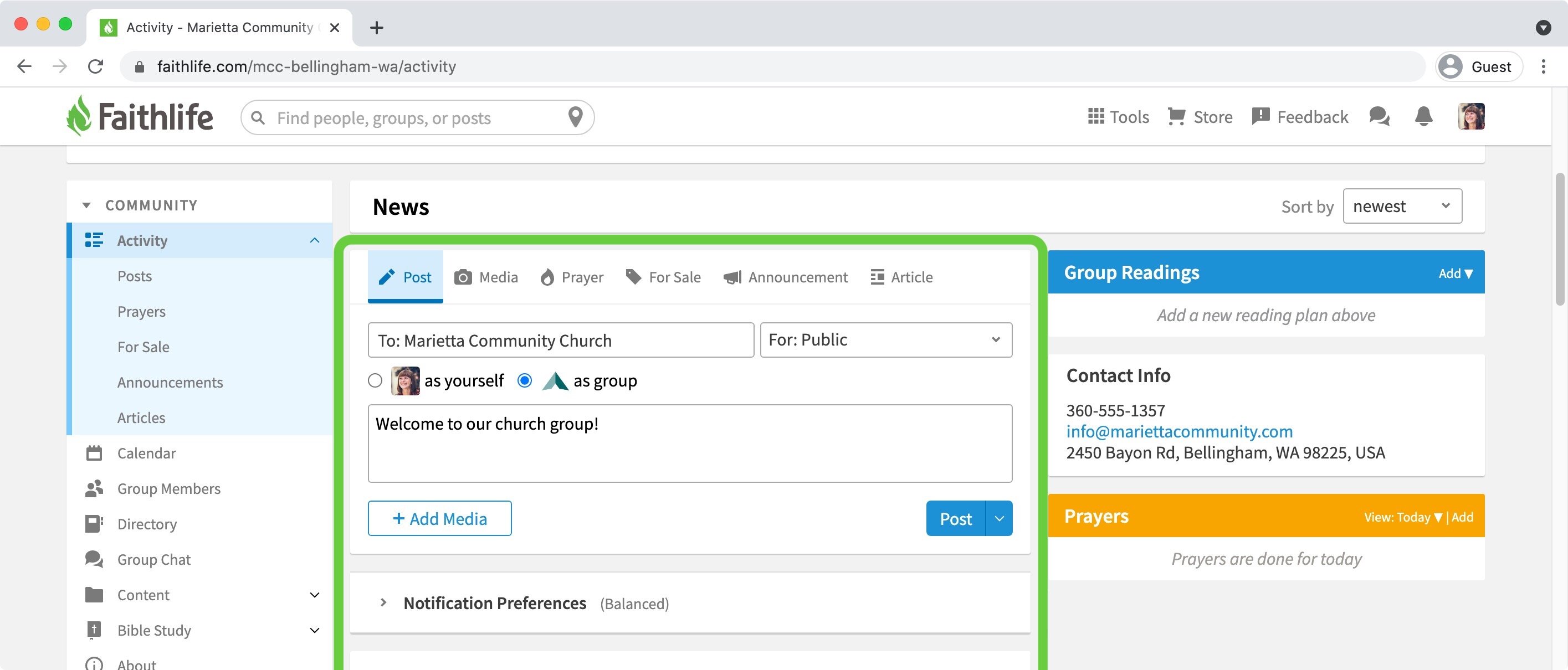Viewport: 1568px width, 670px height.
Task: Open the 'For: Public' audience dropdown
Action: coord(885,339)
